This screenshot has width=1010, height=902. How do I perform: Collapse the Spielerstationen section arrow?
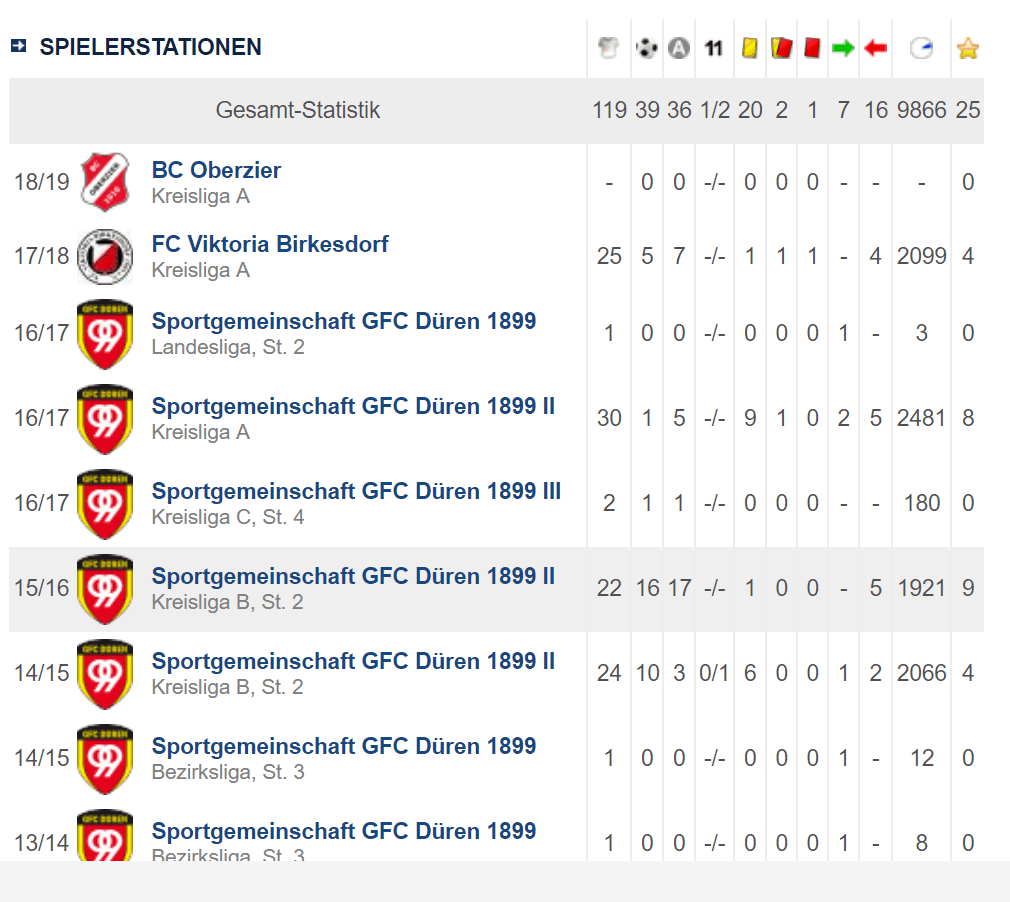pyautogui.click(x=18, y=46)
